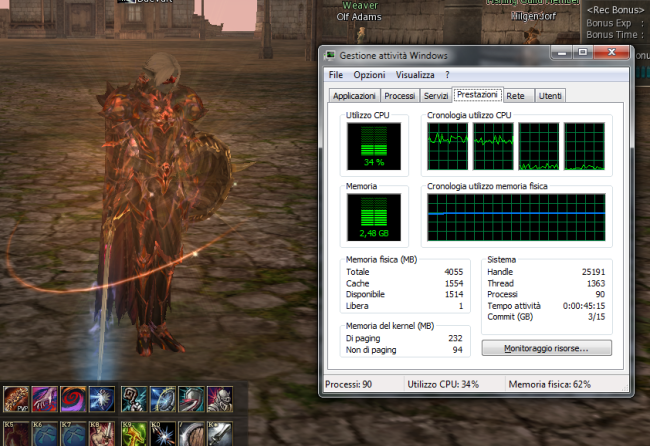Click the Monitoraggio risorse button
650x446 pixels.
(545, 349)
